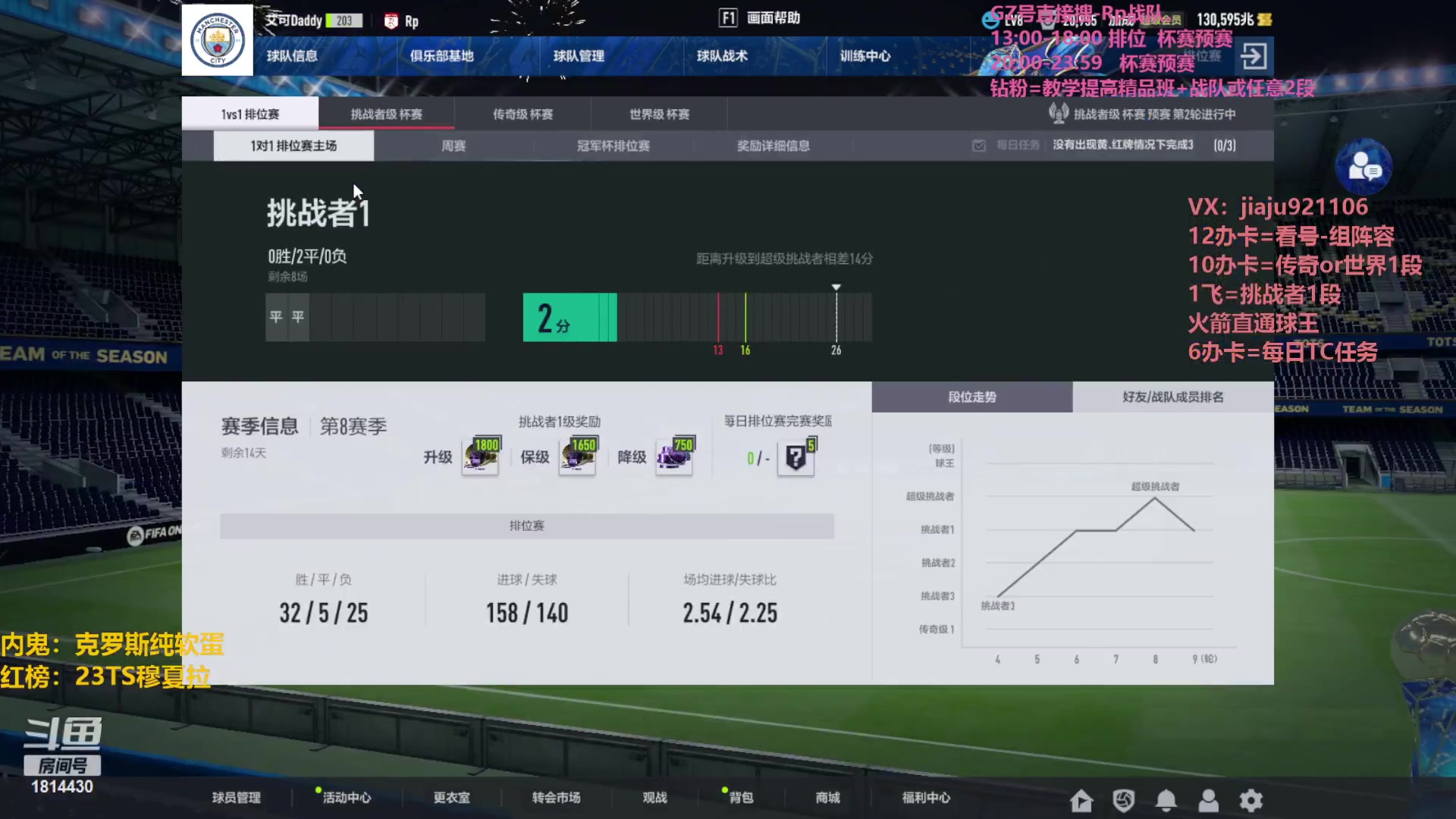Switch to the 挑战者级杯赛 tab

pos(386,114)
